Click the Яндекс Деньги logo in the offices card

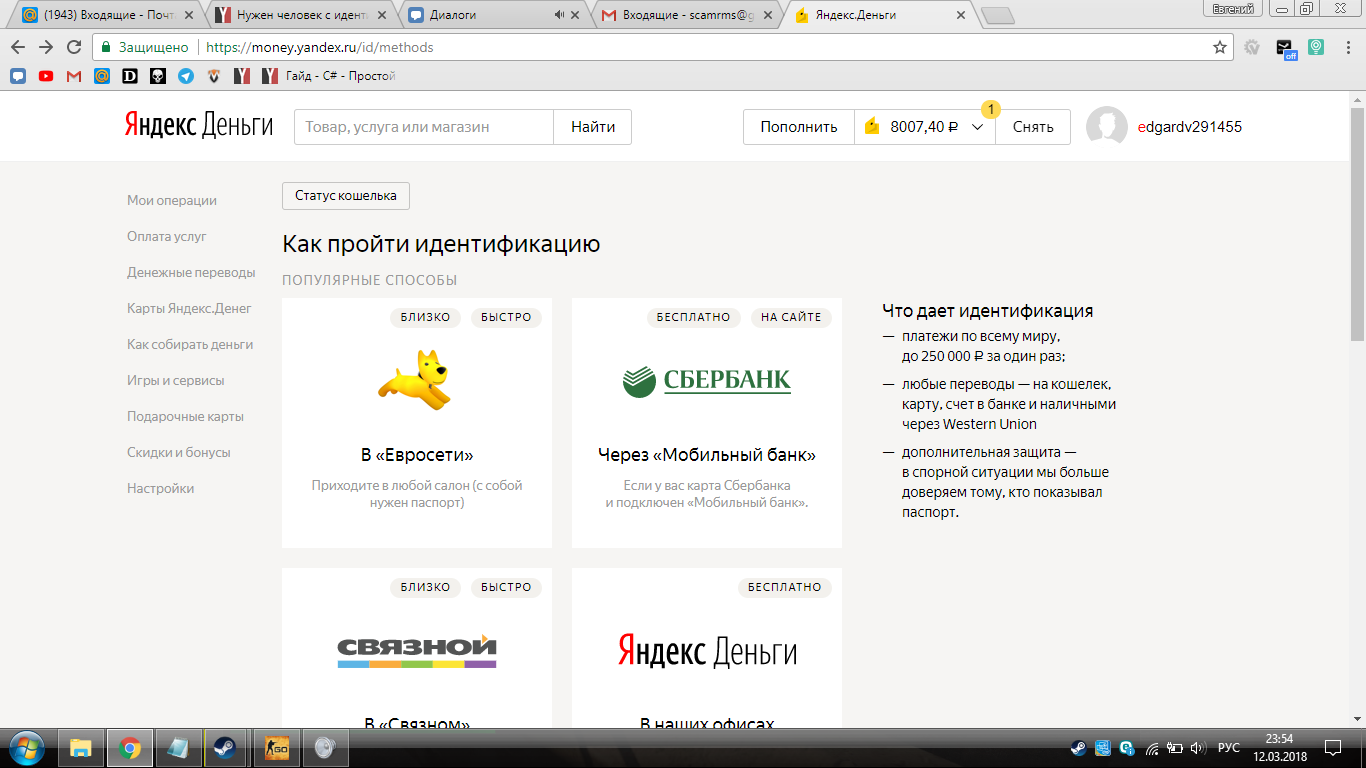[x=707, y=651]
